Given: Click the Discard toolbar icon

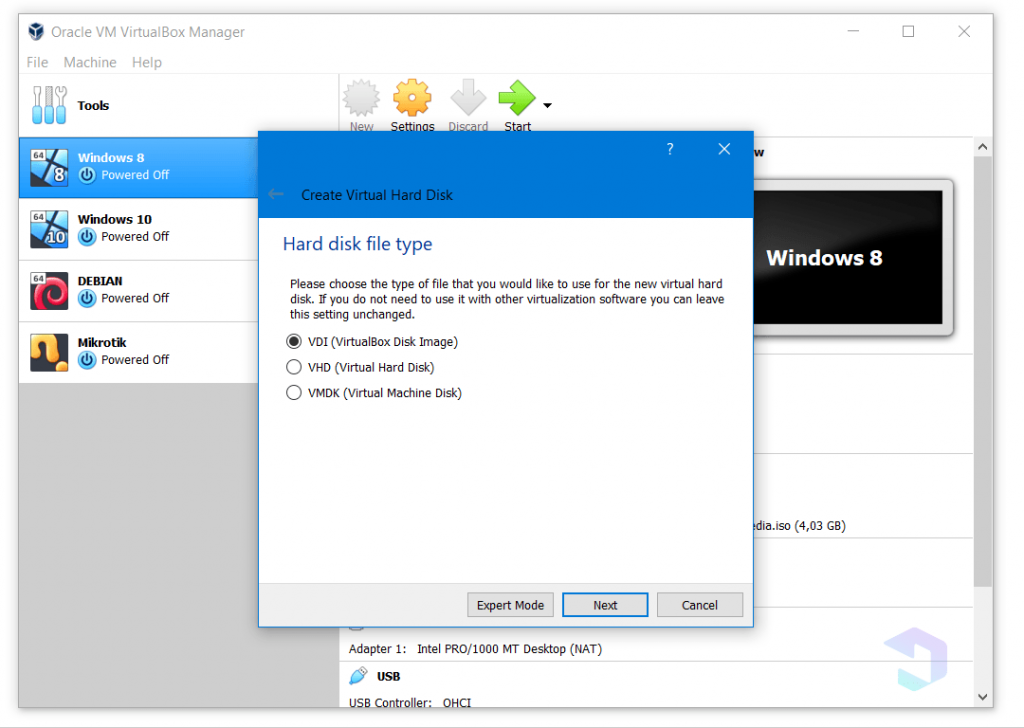Looking at the screenshot, I should [x=468, y=100].
